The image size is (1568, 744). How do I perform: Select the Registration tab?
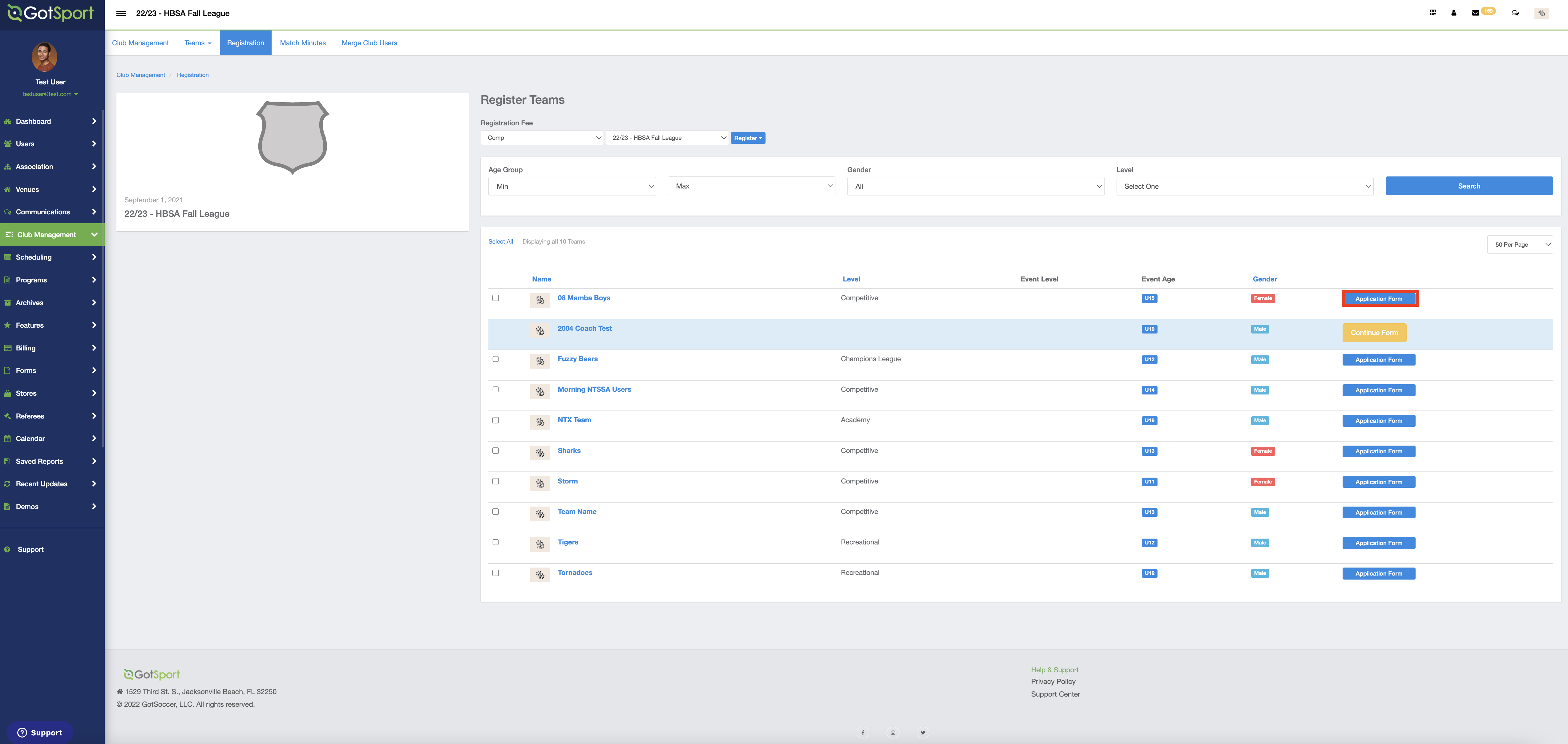pos(245,43)
